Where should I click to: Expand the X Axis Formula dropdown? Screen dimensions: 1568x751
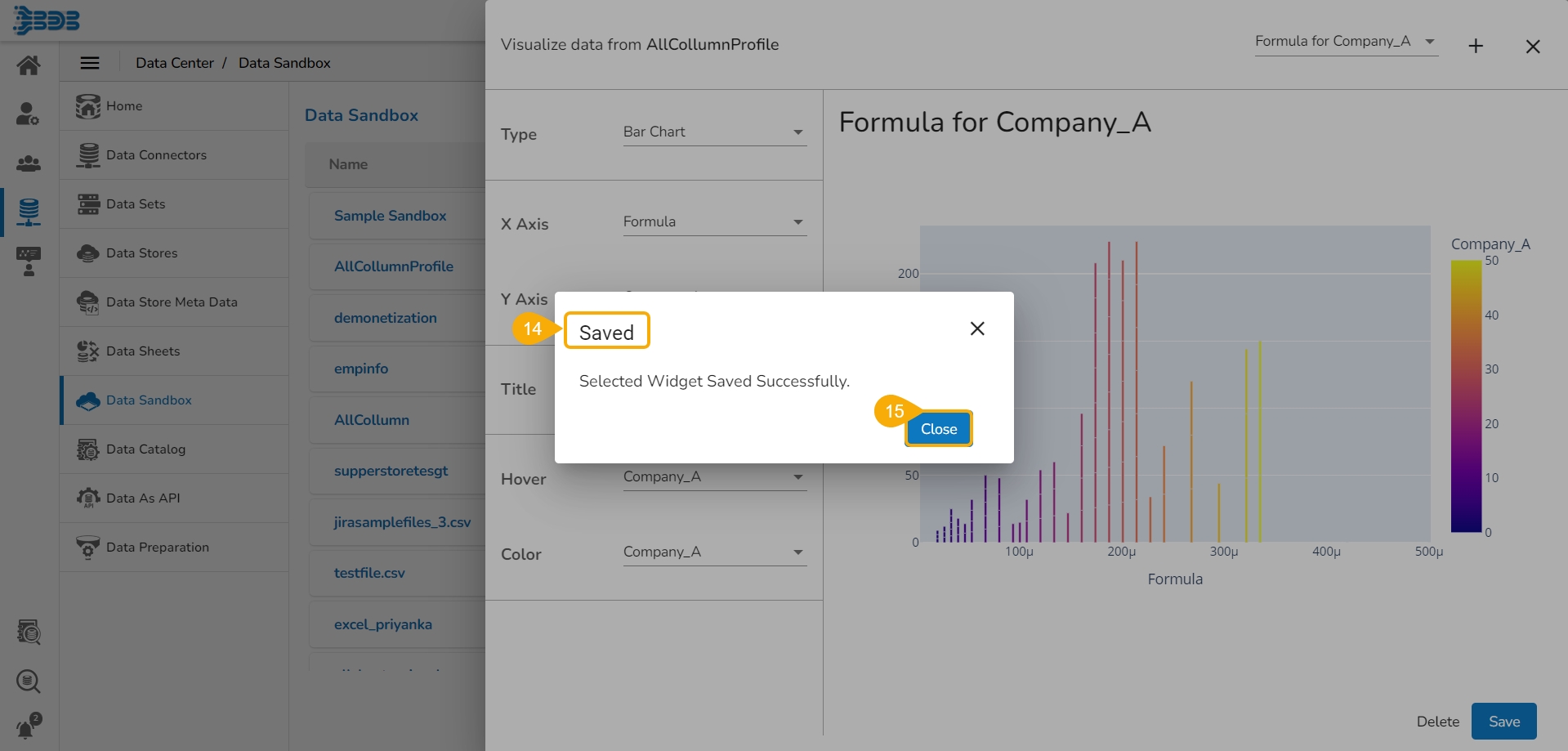(714, 222)
